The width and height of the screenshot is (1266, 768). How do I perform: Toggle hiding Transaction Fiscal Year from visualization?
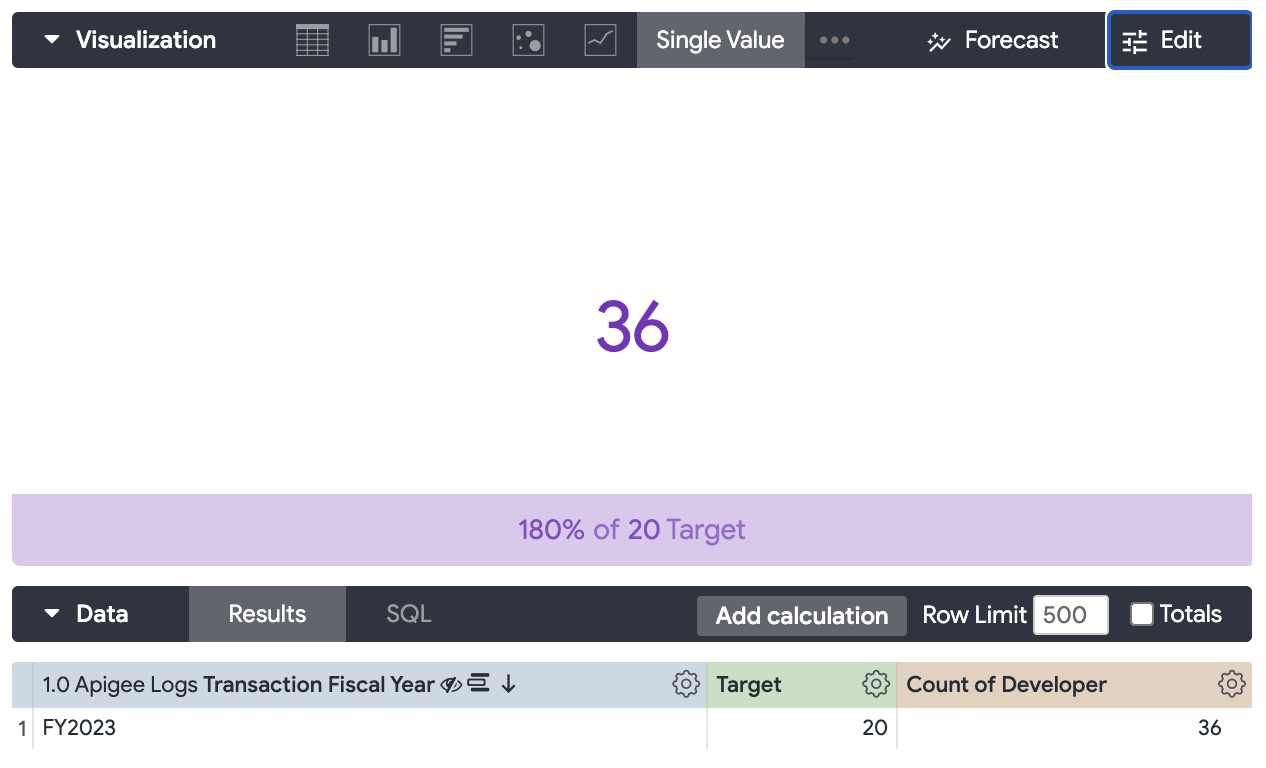450,684
